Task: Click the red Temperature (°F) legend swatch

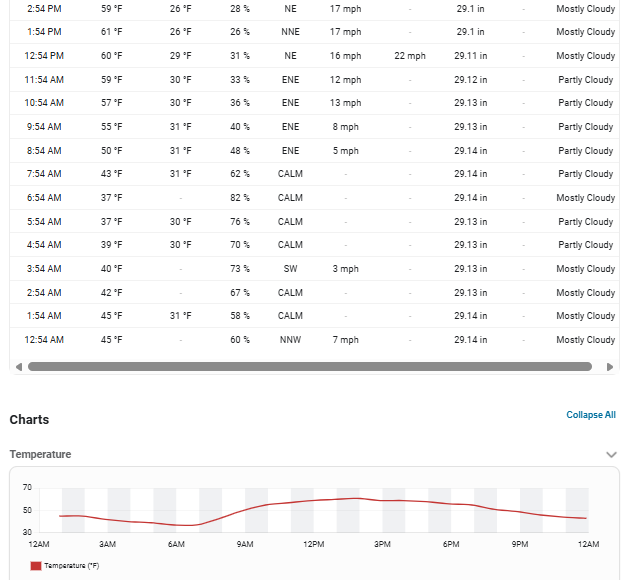Action: click(36, 566)
